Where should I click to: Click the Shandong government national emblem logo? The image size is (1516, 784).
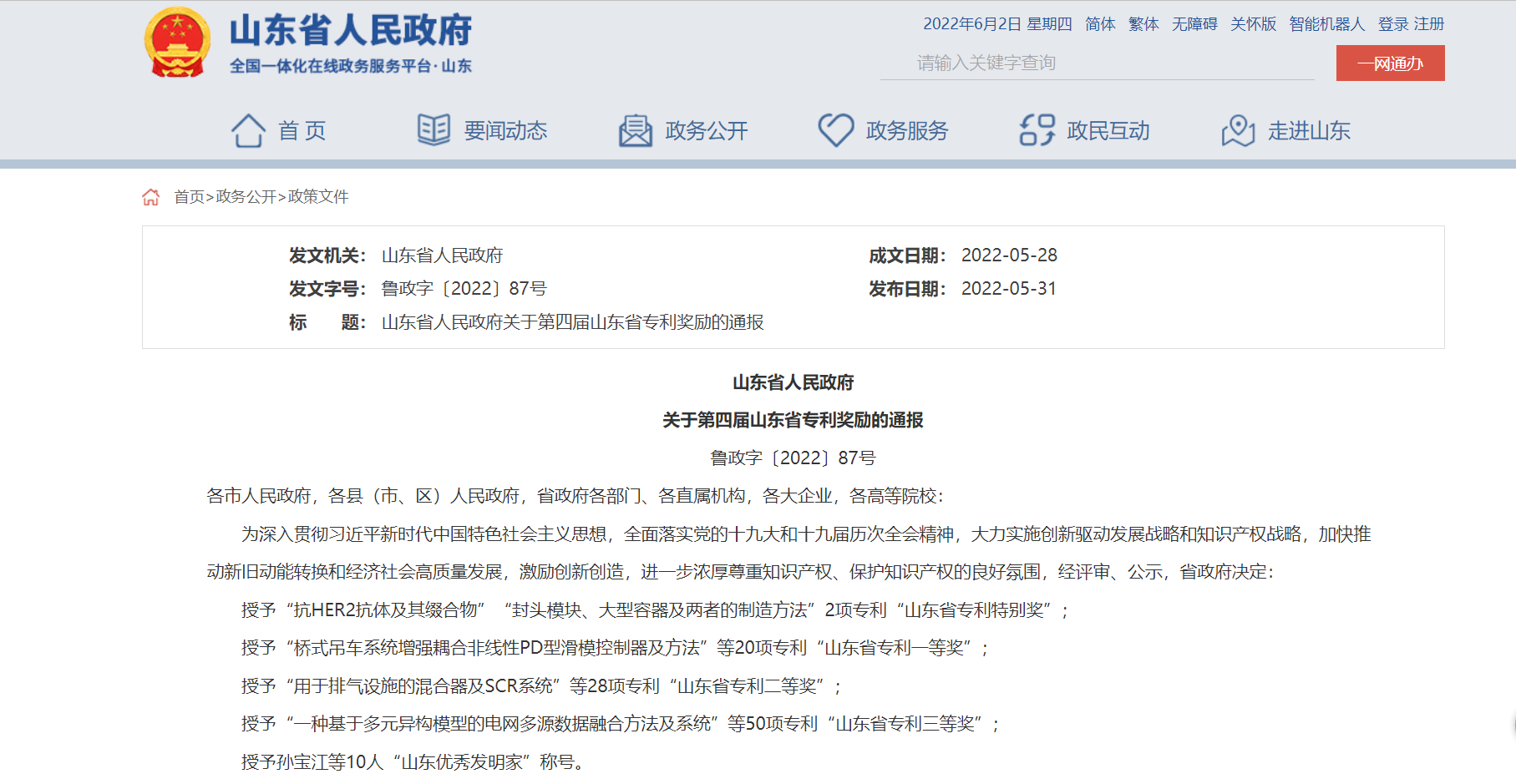tap(177, 43)
